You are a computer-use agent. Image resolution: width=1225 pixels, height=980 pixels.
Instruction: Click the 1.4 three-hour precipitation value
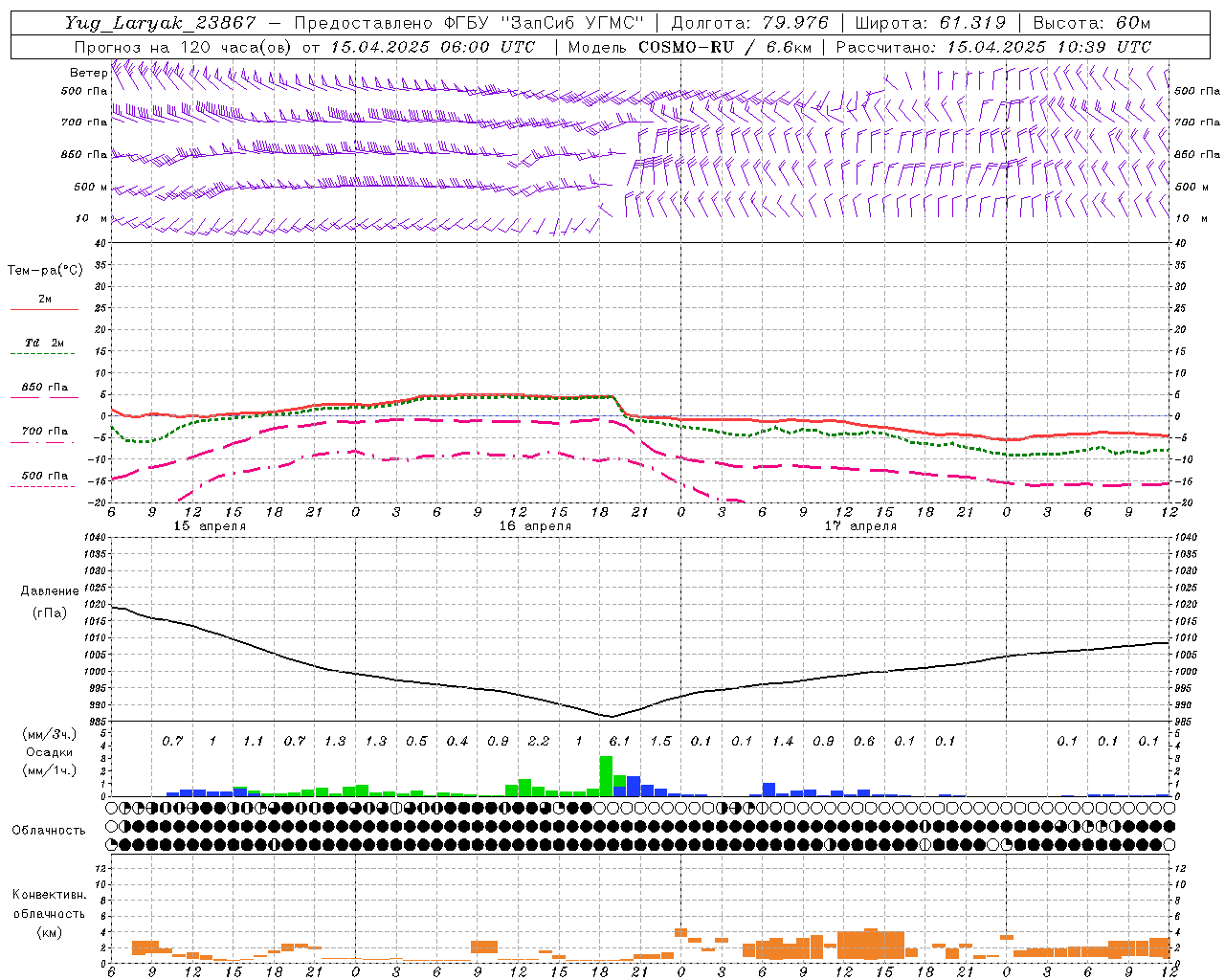coord(782,741)
